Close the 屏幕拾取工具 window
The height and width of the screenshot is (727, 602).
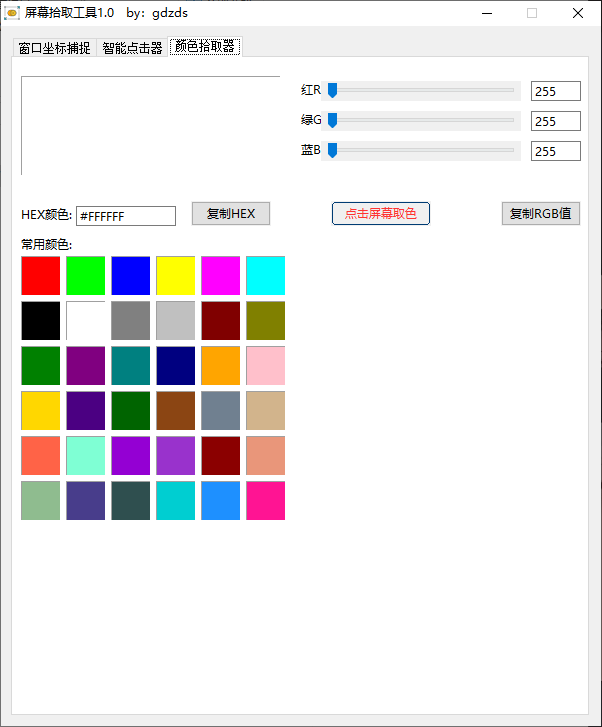pyautogui.click(x=578, y=13)
